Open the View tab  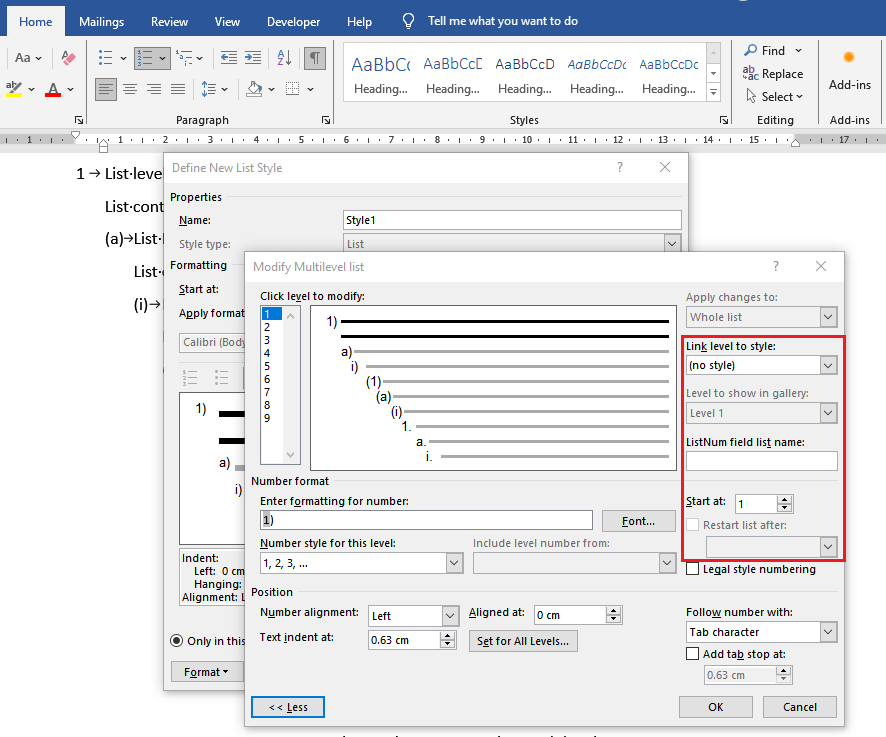(227, 21)
